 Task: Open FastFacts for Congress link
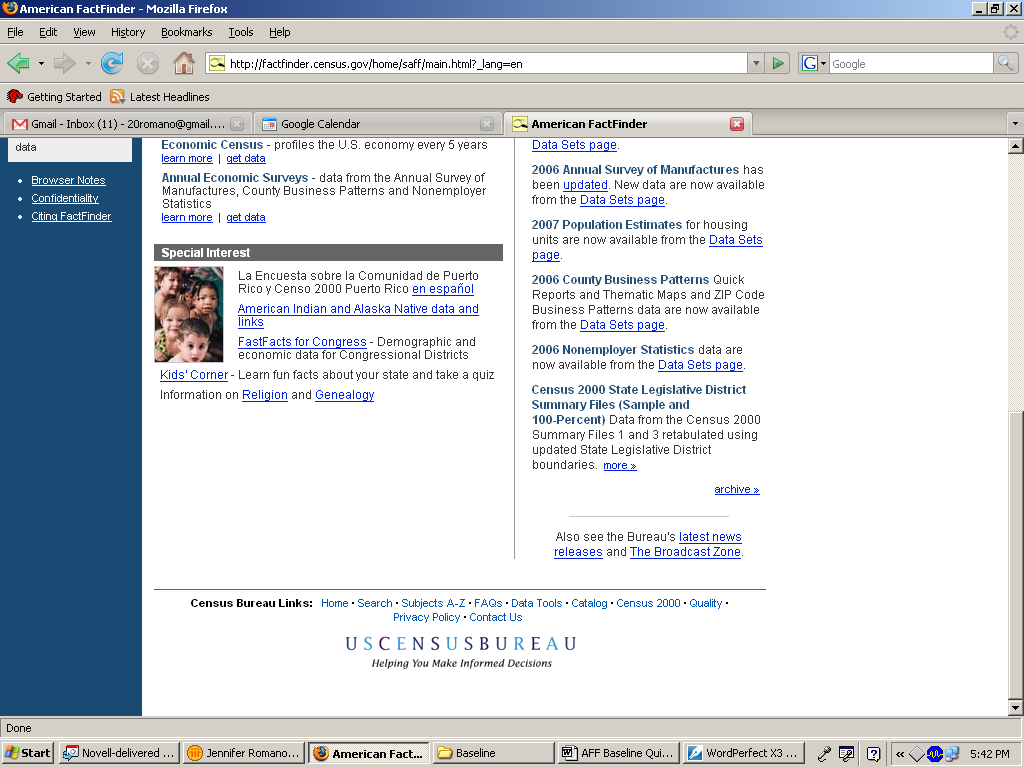tap(302, 342)
